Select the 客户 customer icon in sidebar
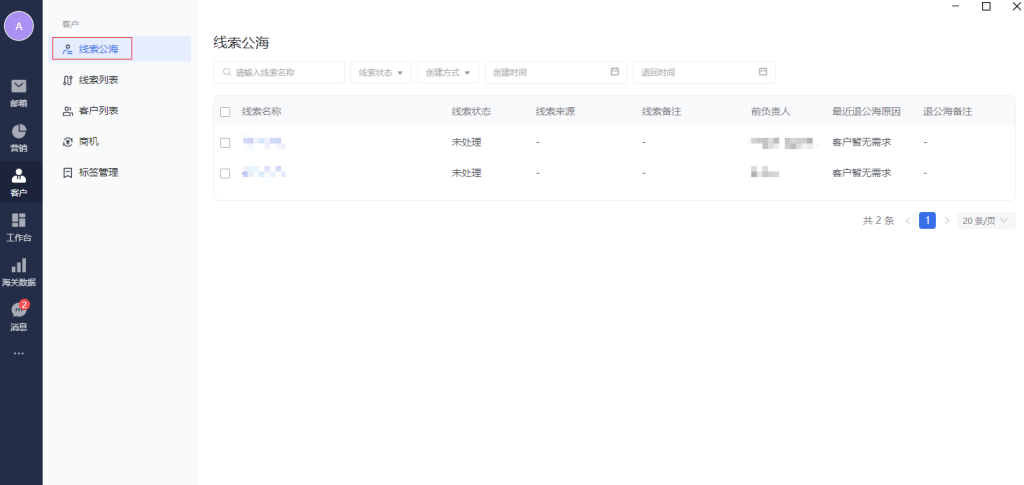The height and width of the screenshot is (485, 1024). click(19, 177)
